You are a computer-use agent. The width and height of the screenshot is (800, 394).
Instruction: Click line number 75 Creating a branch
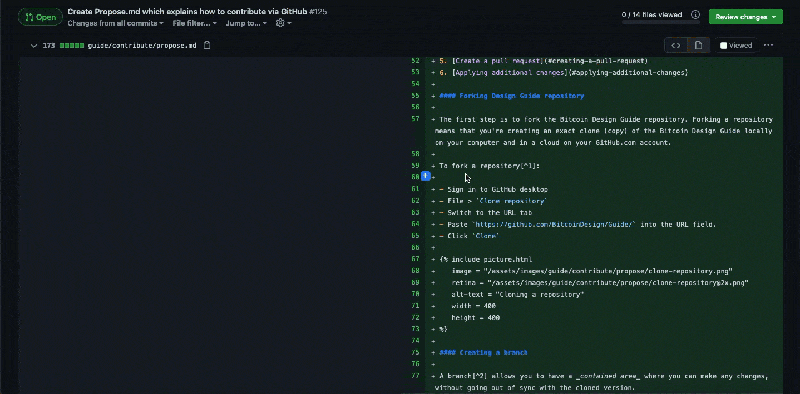click(x=415, y=353)
